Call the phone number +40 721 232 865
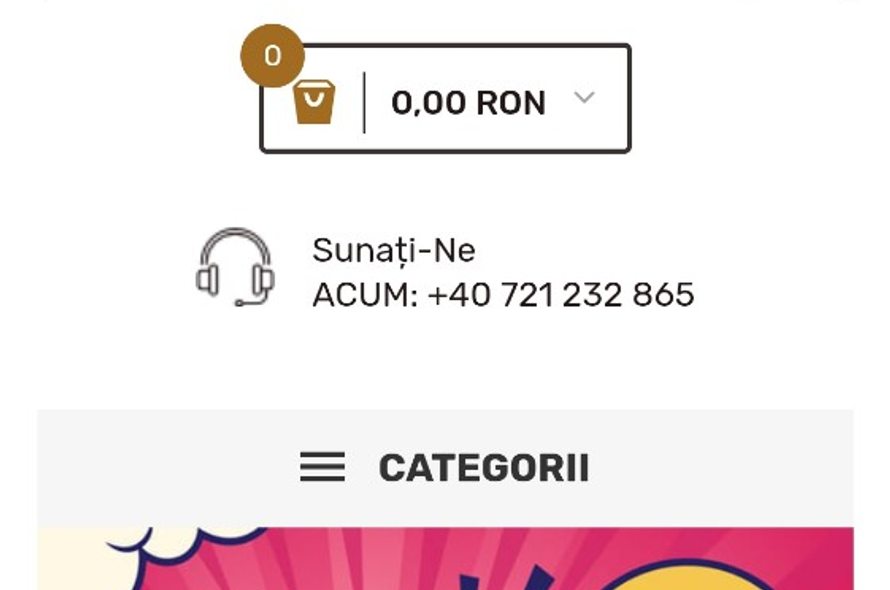Image resolution: width=890 pixels, height=590 pixels. pyautogui.click(x=561, y=295)
